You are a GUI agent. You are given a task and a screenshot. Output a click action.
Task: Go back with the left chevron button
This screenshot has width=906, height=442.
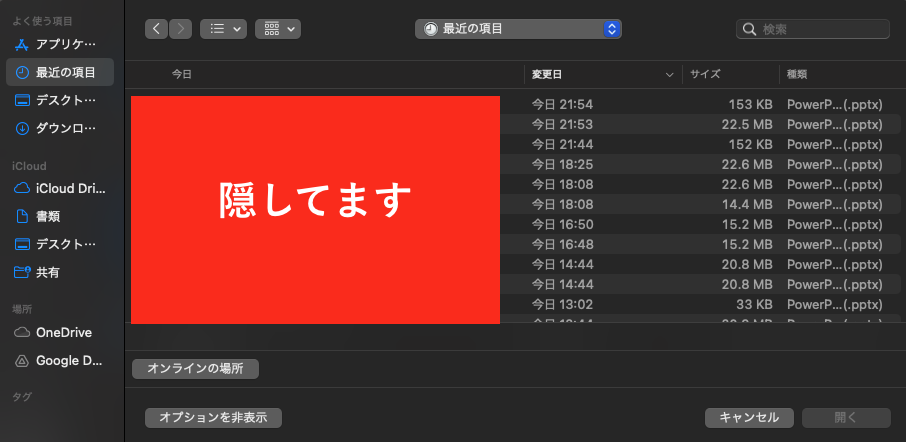tap(156, 29)
